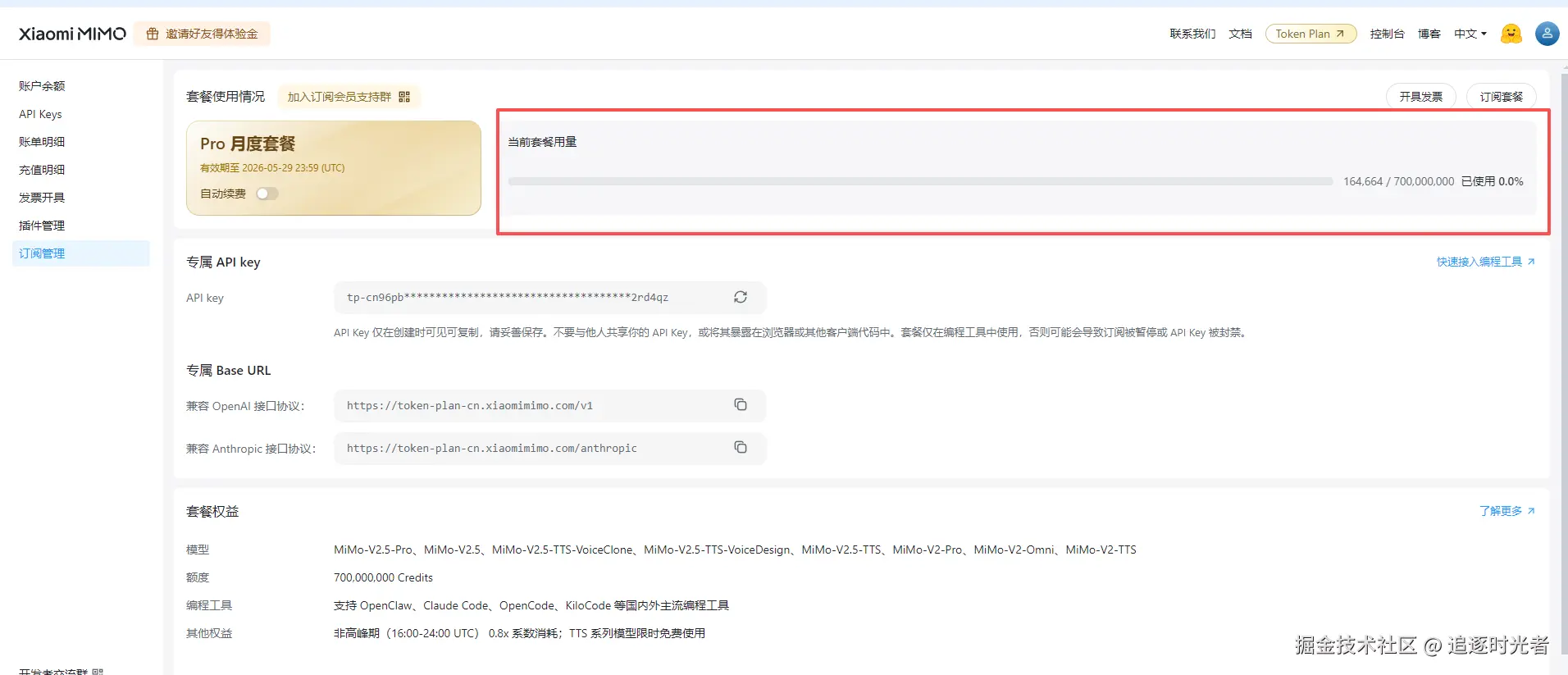
Task: Copy the OpenAI-compatible base URL
Action: click(x=741, y=404)
